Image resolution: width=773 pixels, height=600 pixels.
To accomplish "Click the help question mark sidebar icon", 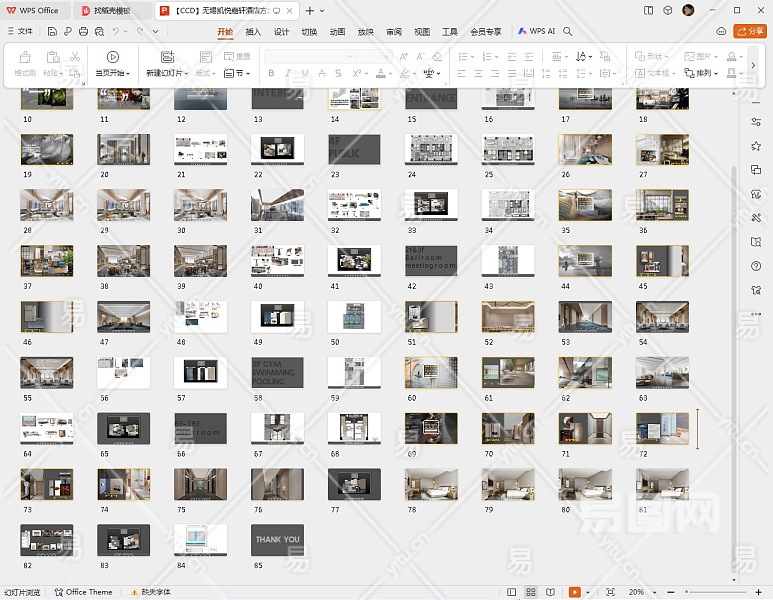I will pyautogui.click(x=756, y=266).
